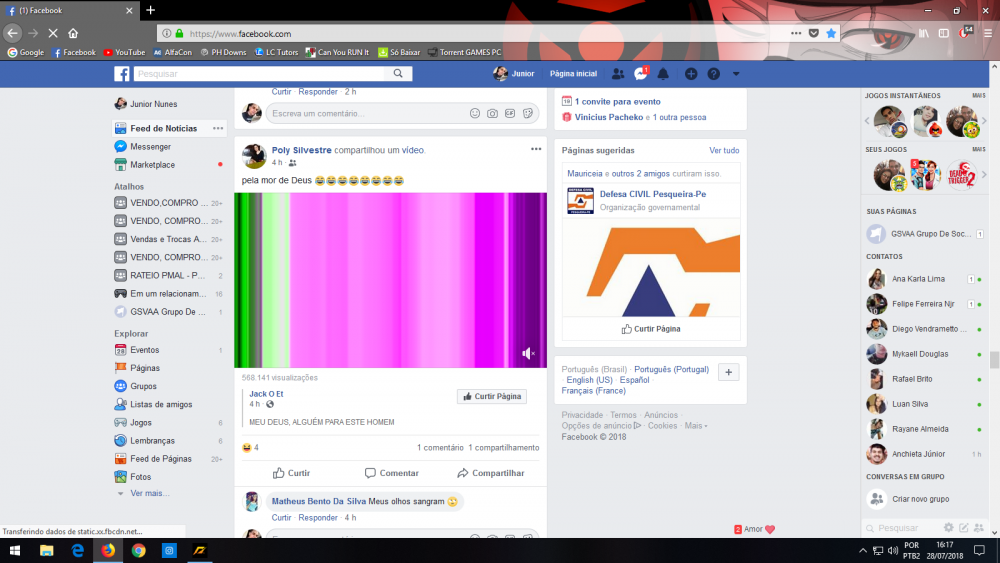Open friend requests icon
This screenshot has height=563, width=1000.
point(618,74)
